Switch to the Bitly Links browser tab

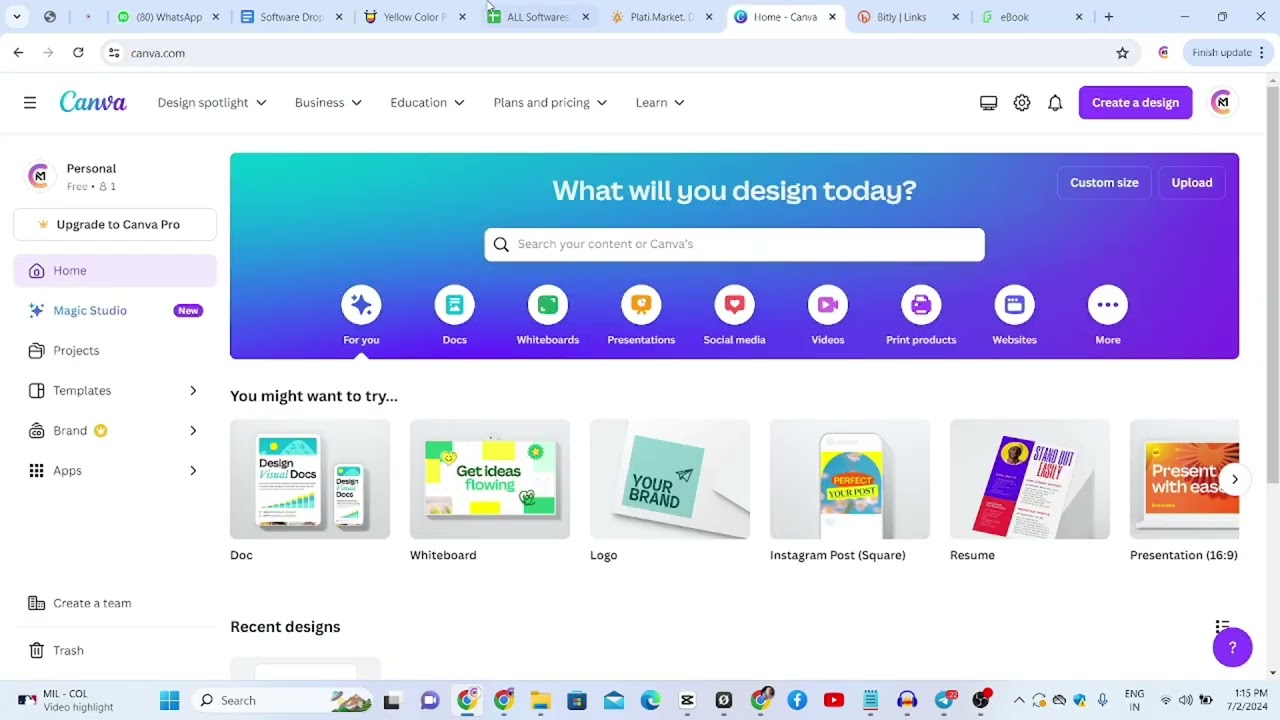pyautogui.click(x=909, y=17)
